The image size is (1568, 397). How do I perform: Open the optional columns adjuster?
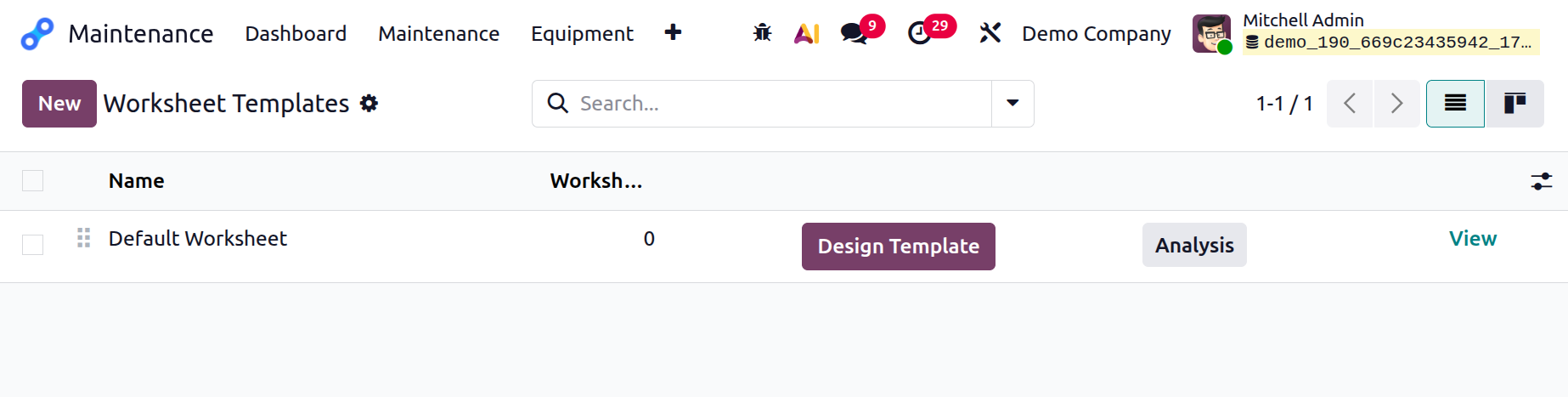(1541, 181)
